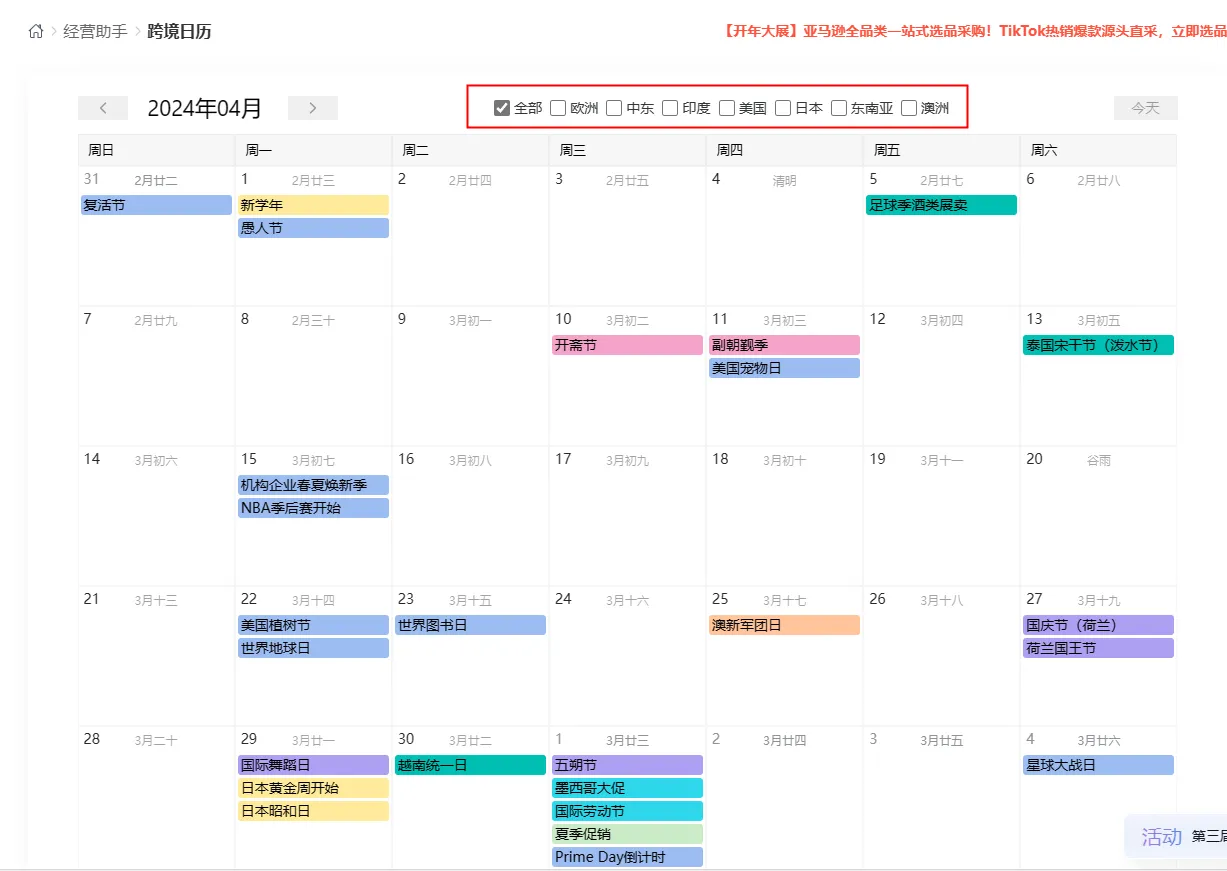
Task: Open the 荷兰国王节 event
Action: 1098,648
